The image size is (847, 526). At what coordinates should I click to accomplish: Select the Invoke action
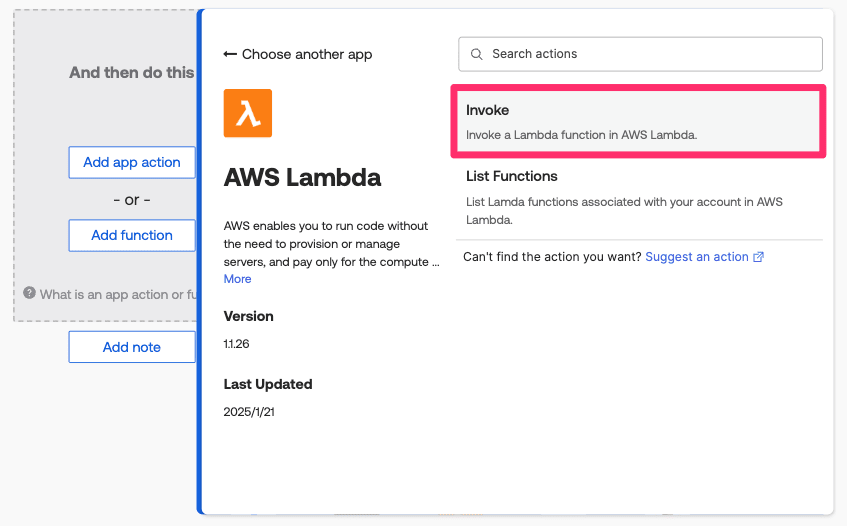pos(639,122)
